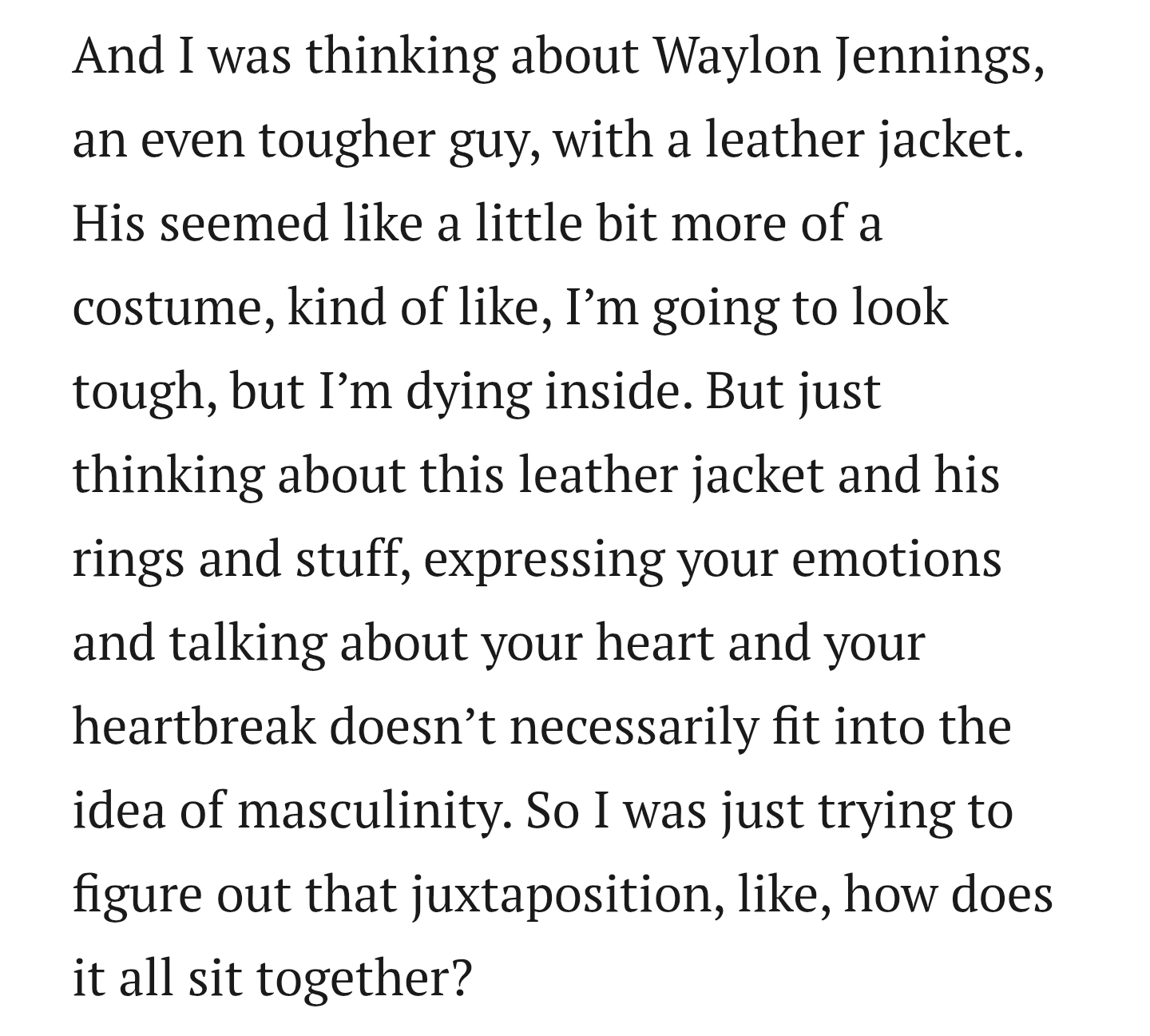Click the word "trying"

885,811
